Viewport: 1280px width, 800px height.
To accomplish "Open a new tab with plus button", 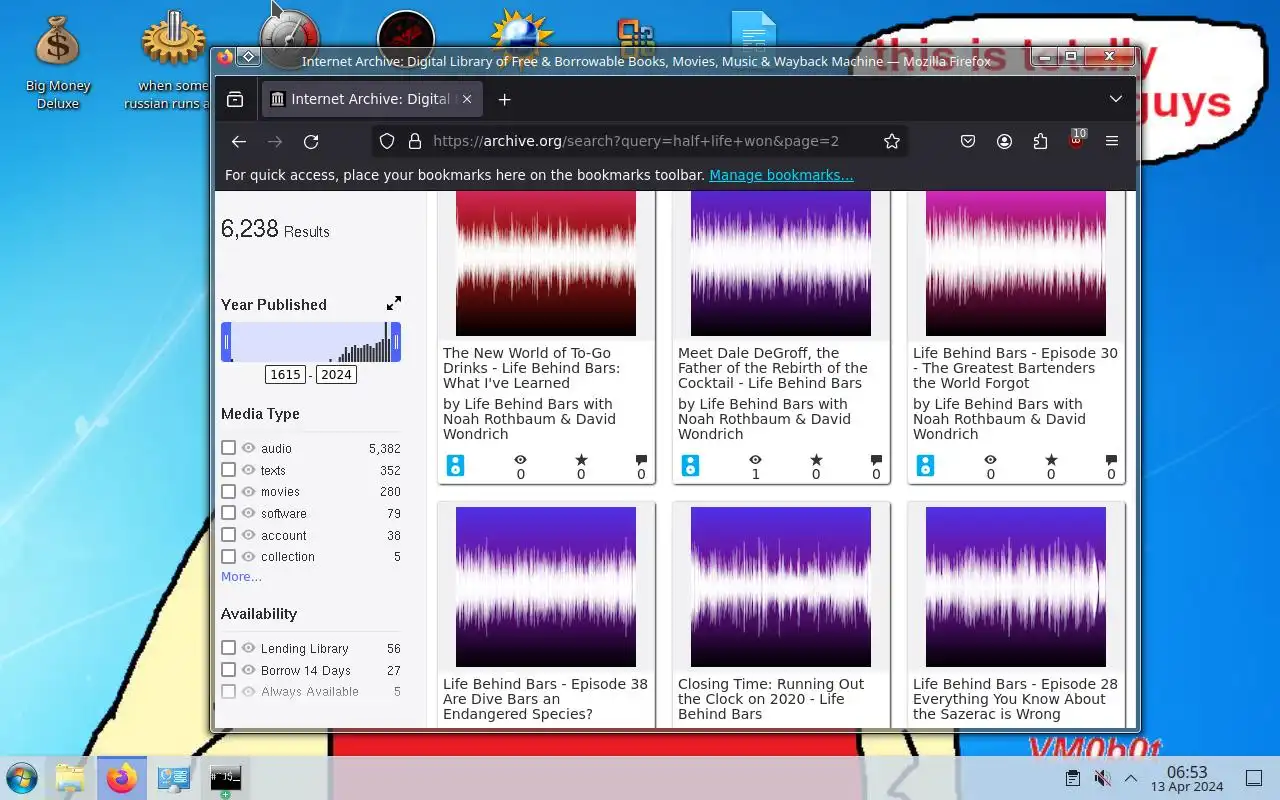I will pos(505,99).
